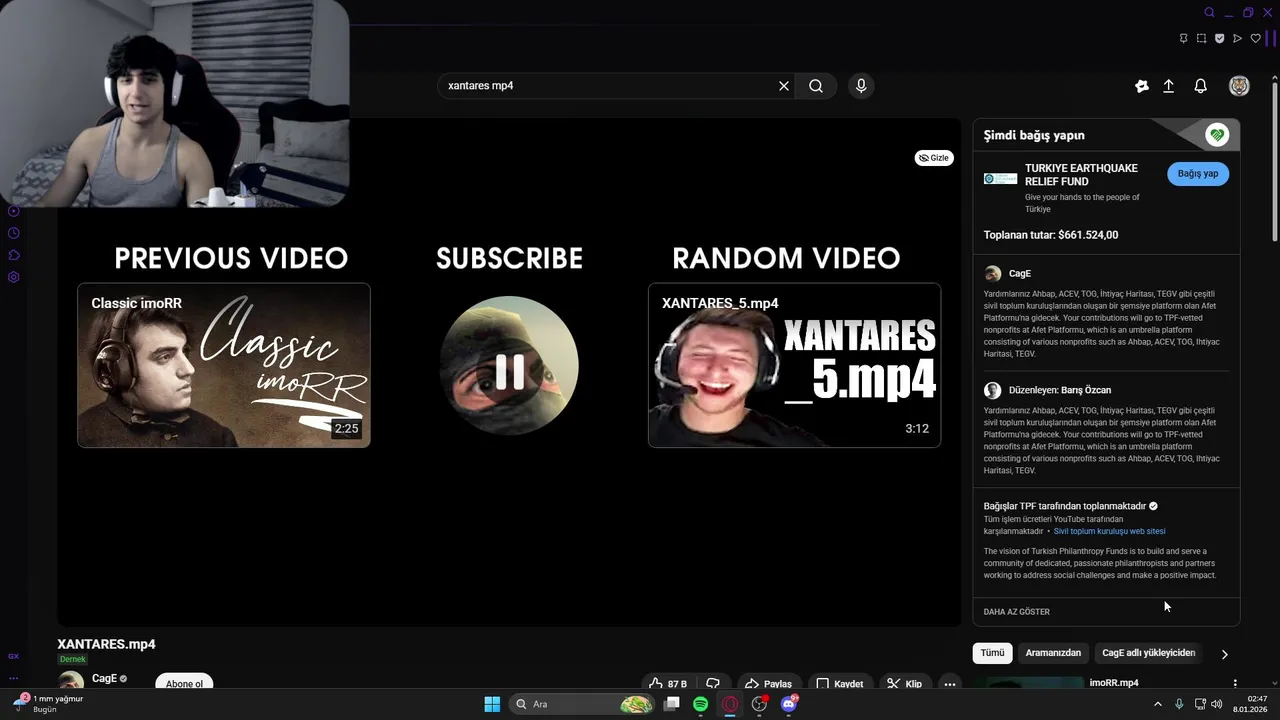Dislike the video with thumbs-down icon

click(713, 683)
